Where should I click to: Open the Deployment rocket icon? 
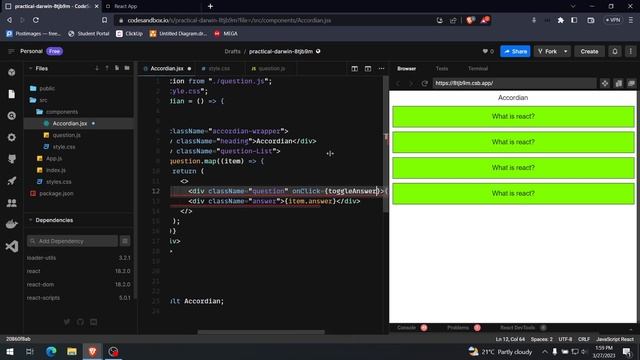click(x=11, y=181)
